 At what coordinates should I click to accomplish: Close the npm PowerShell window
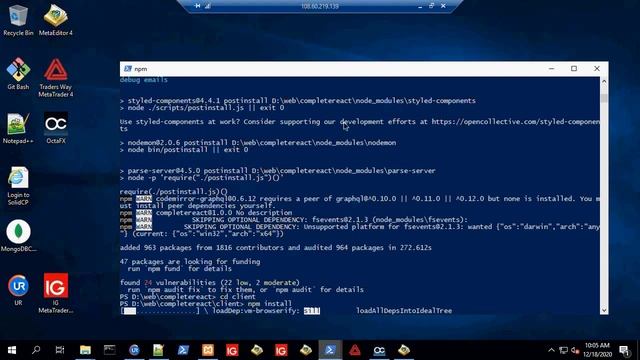point(597,69)
